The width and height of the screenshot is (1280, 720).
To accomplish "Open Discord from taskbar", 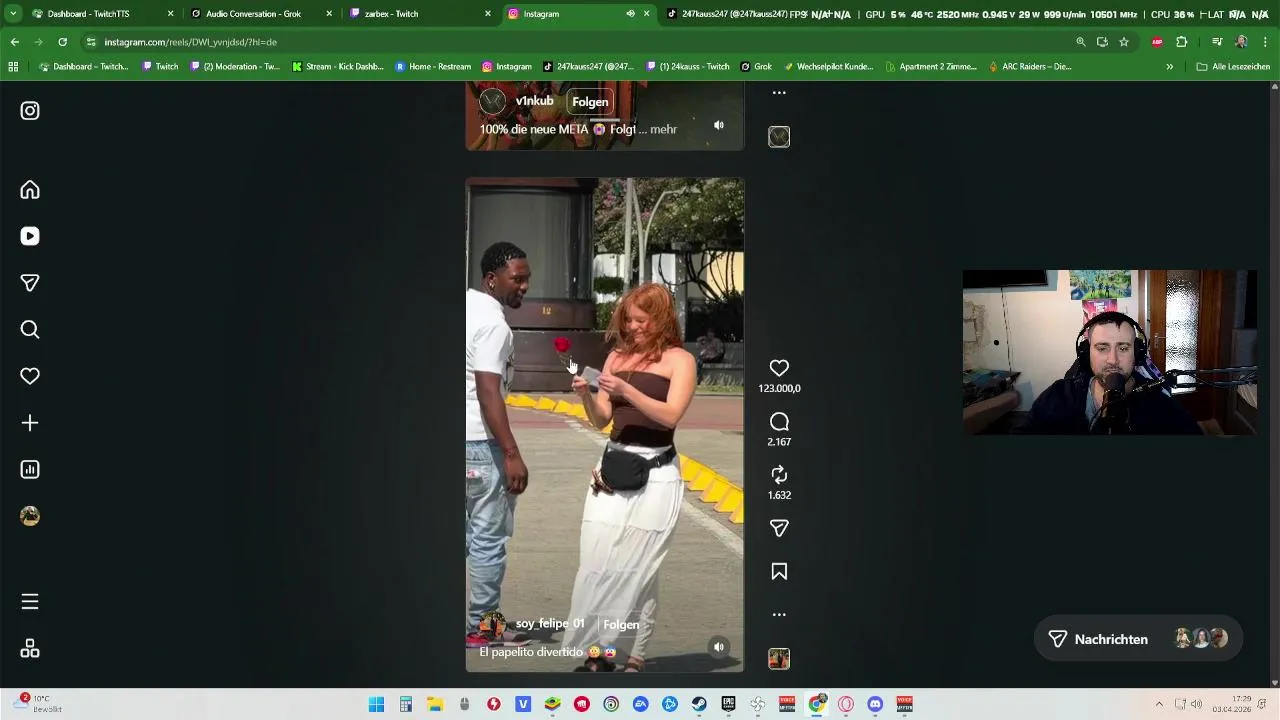I will tap(876, 704).
